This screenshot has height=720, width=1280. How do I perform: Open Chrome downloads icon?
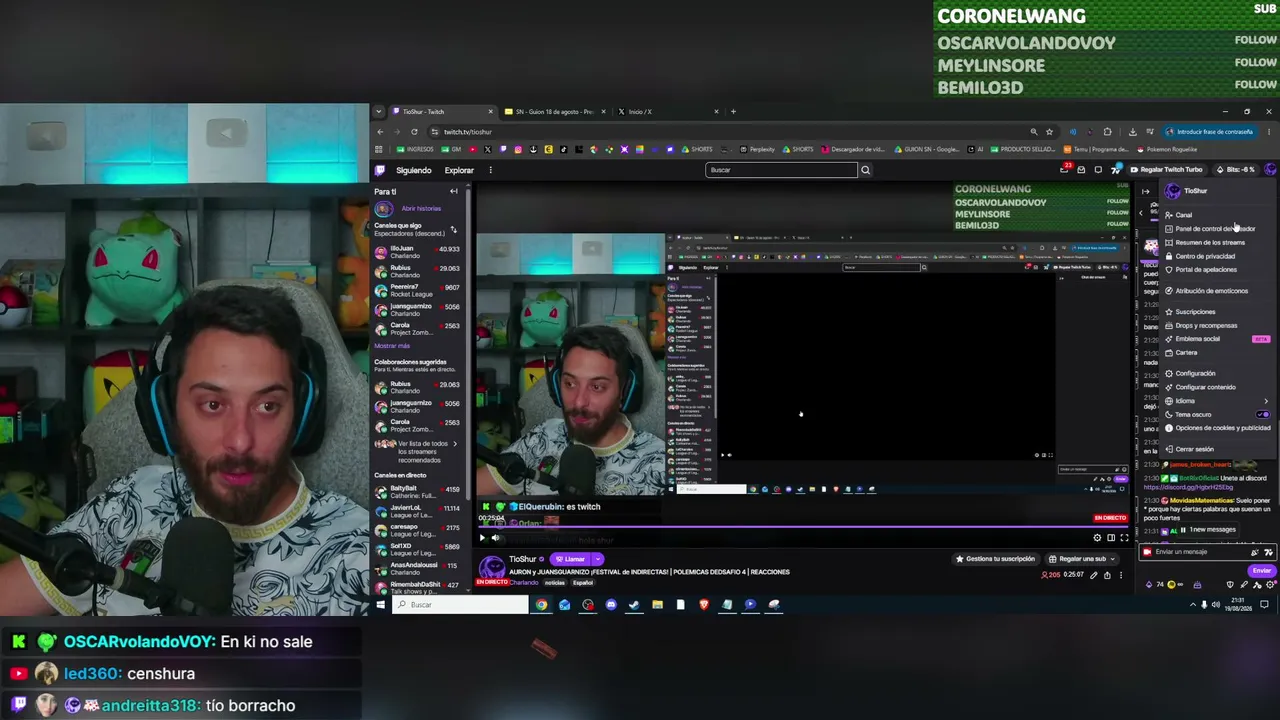[1132, 132]
